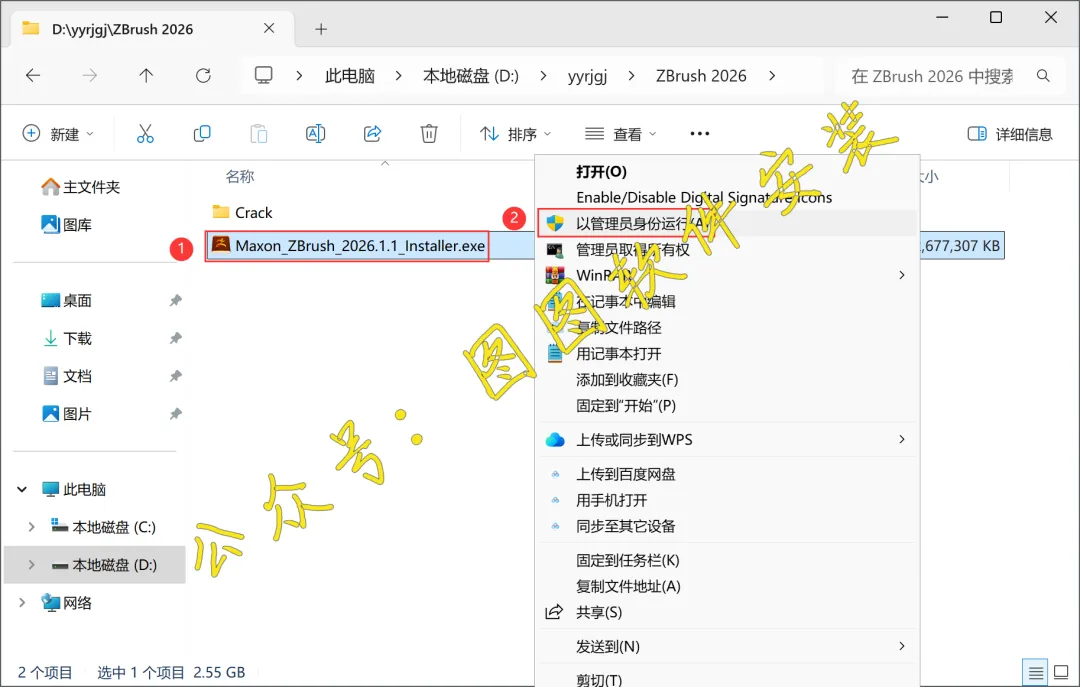Image resolution: width=1080 pixels, height=687 pixels.
Task: Click the Paste clipboard icon
Action: [259, 134]
